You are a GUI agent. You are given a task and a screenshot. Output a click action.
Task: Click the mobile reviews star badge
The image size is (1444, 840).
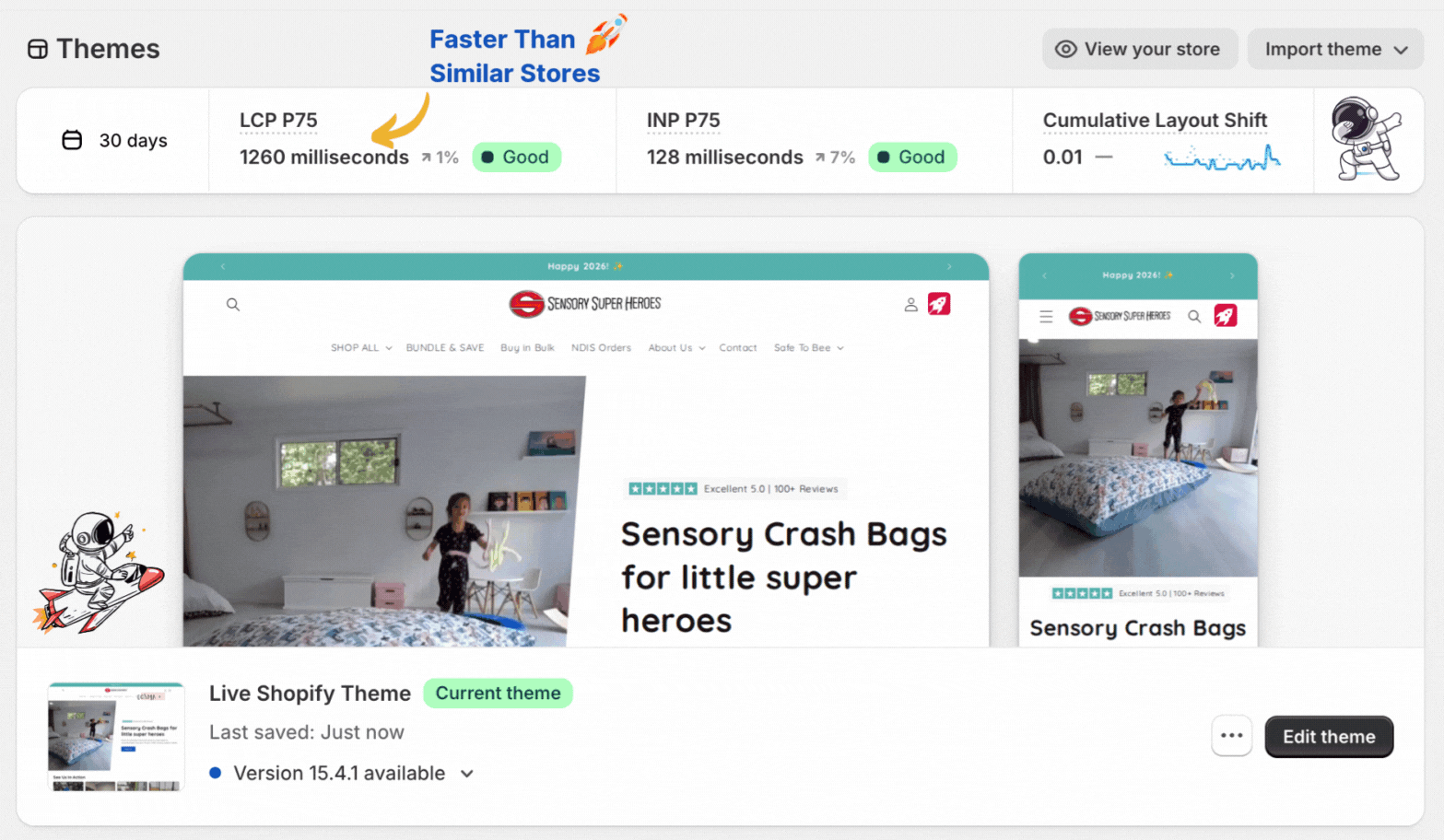1138,593
